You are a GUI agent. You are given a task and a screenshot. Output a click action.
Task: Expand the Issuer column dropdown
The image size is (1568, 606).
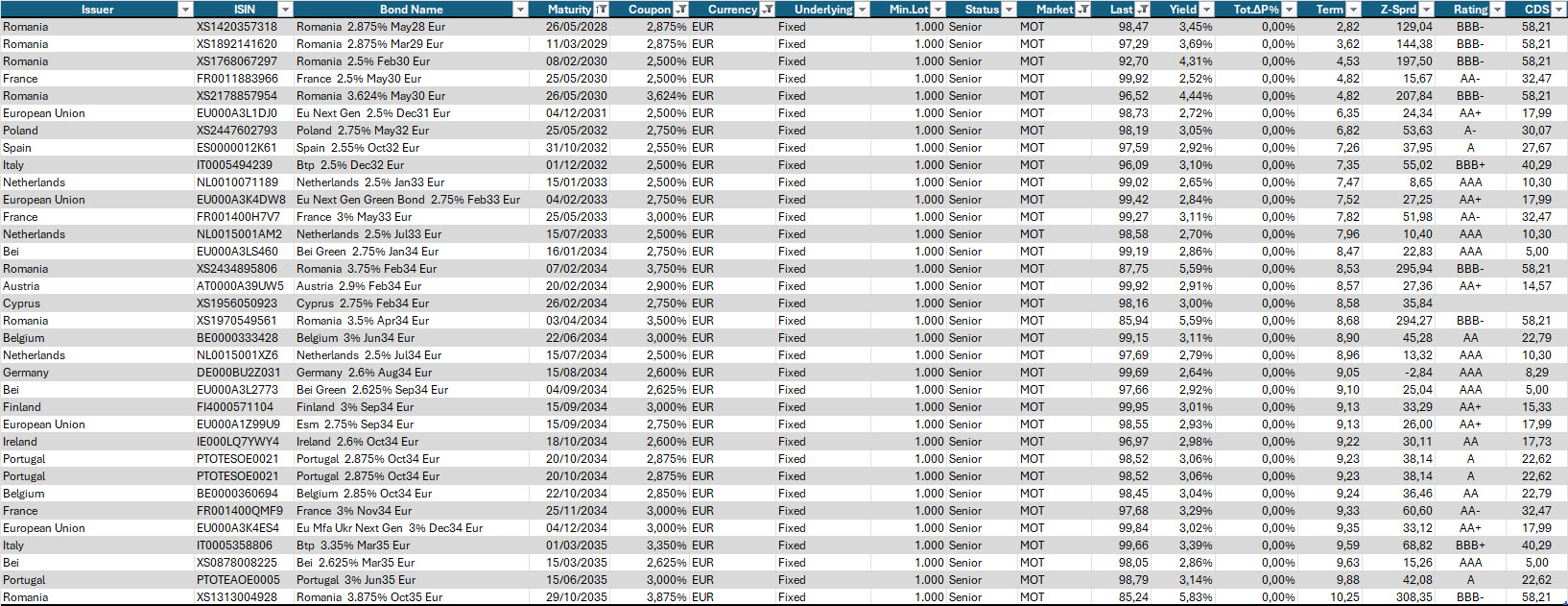[x=185, y=10]
